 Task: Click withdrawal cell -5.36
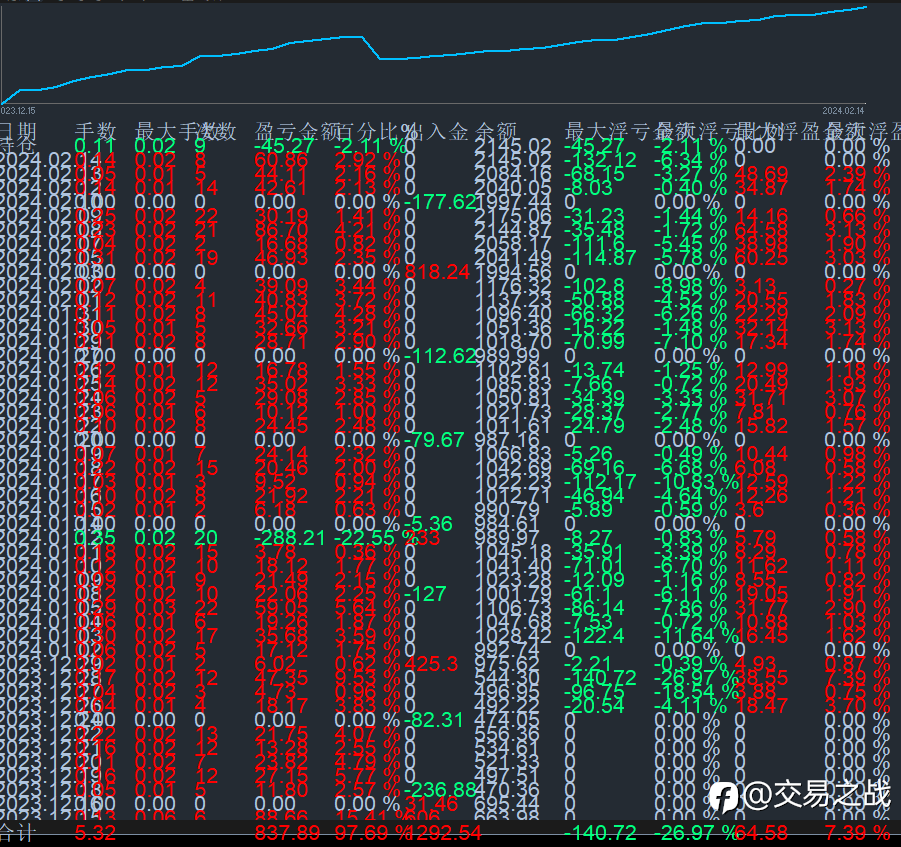click(x=429, y=524)
